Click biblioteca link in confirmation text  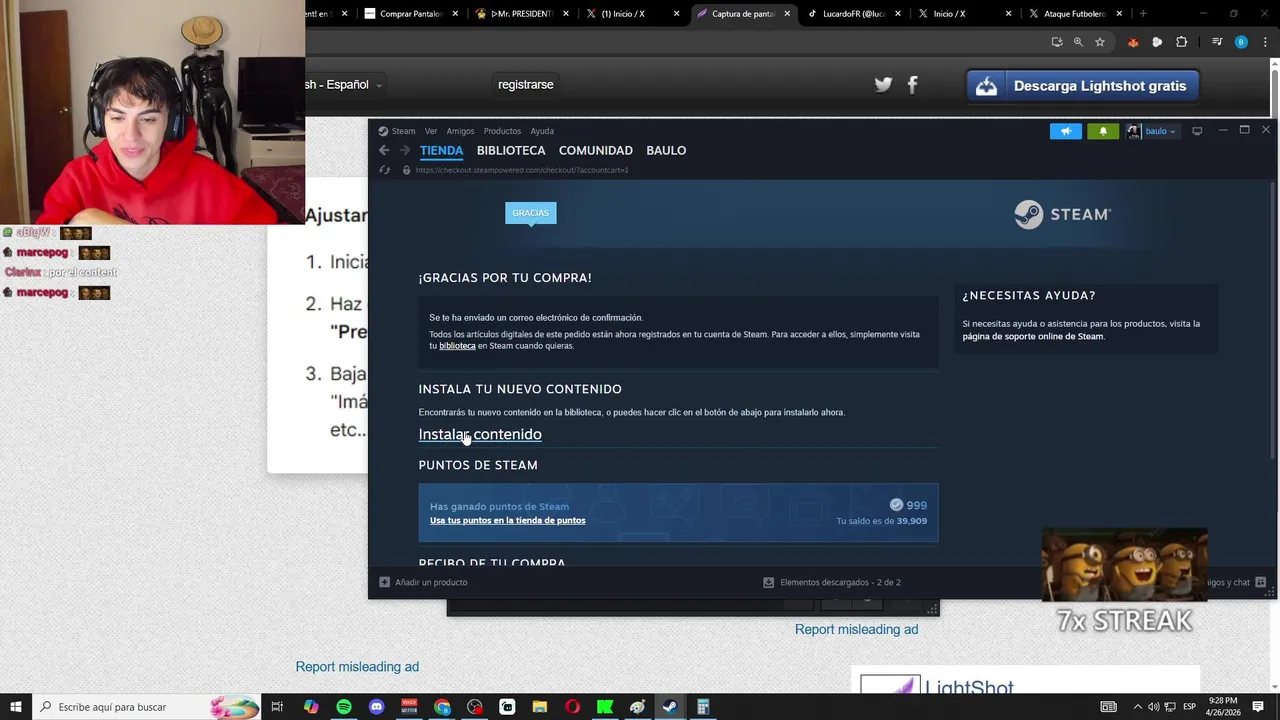[x=457, y=346]
